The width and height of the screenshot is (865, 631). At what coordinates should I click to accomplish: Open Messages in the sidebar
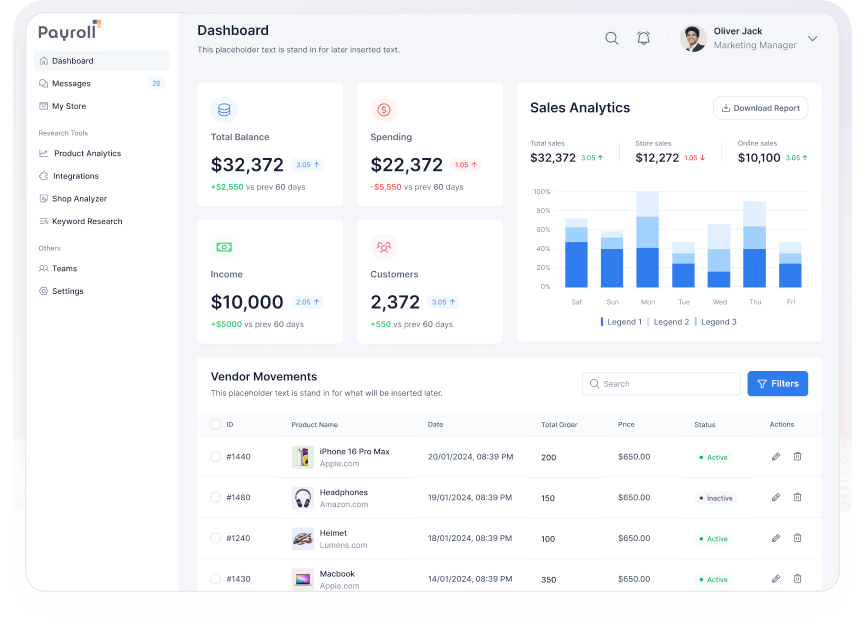tap(71, 84)
